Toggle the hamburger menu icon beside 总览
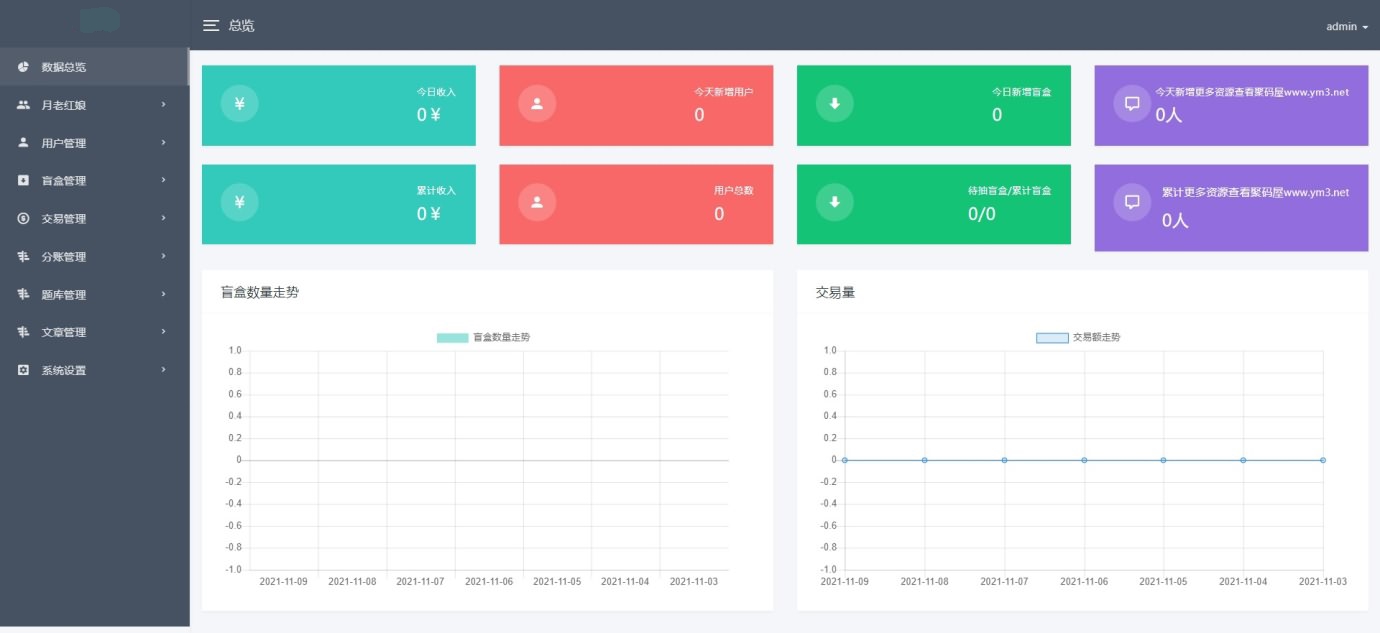 [211, 26]
